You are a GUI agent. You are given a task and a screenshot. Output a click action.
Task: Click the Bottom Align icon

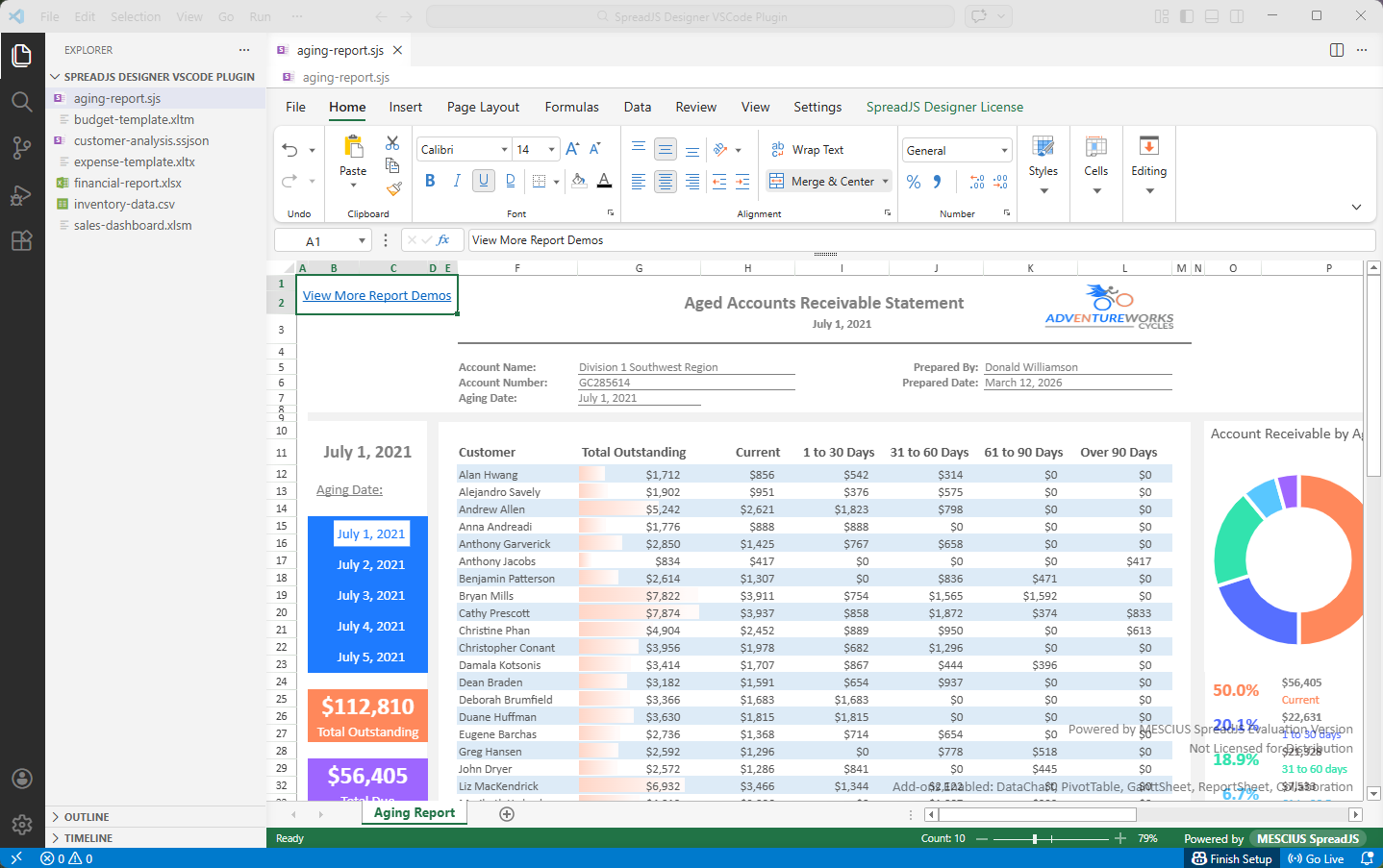692,149
